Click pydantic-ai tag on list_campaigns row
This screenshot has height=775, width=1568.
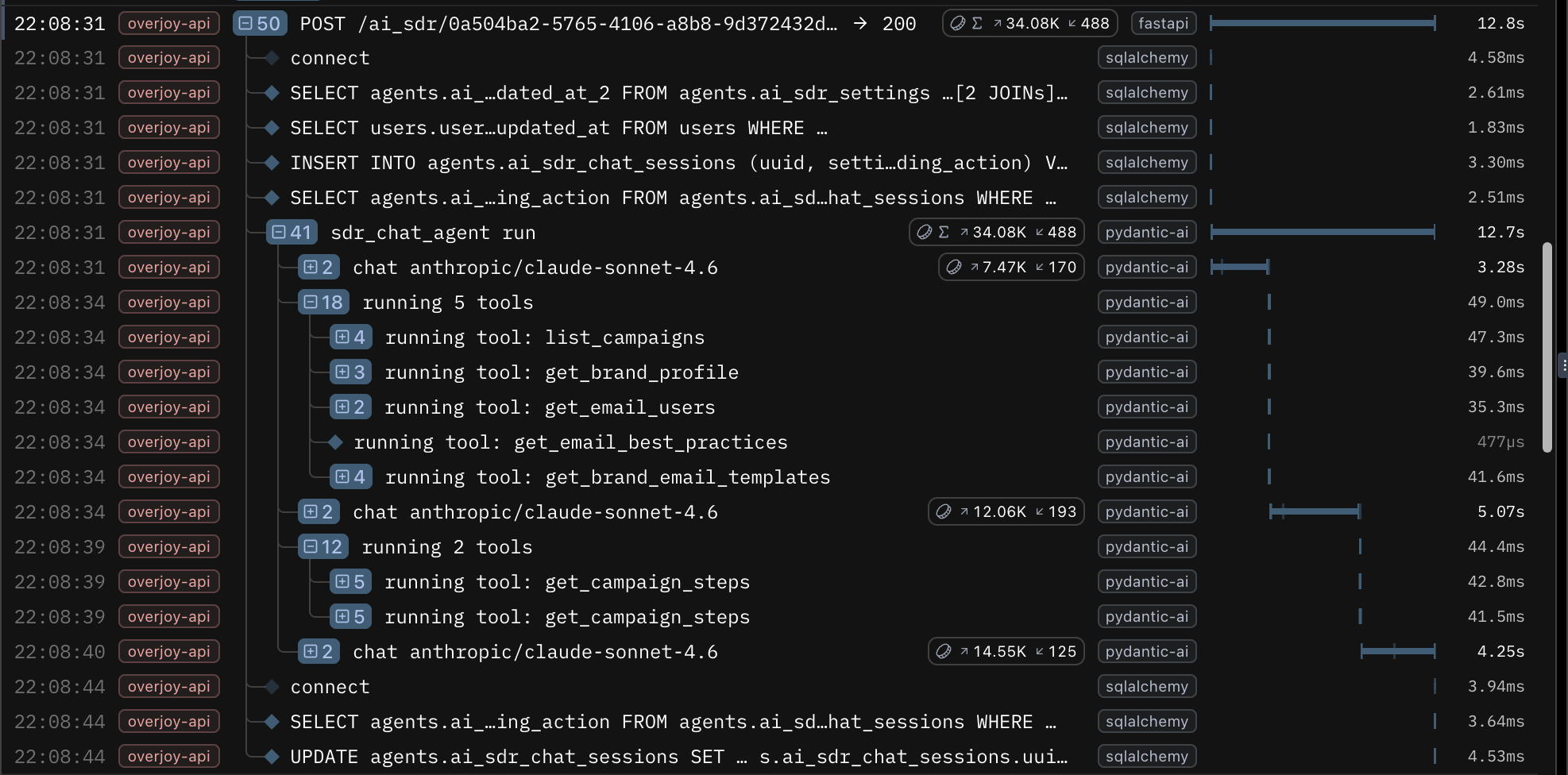coord(1147,337)
